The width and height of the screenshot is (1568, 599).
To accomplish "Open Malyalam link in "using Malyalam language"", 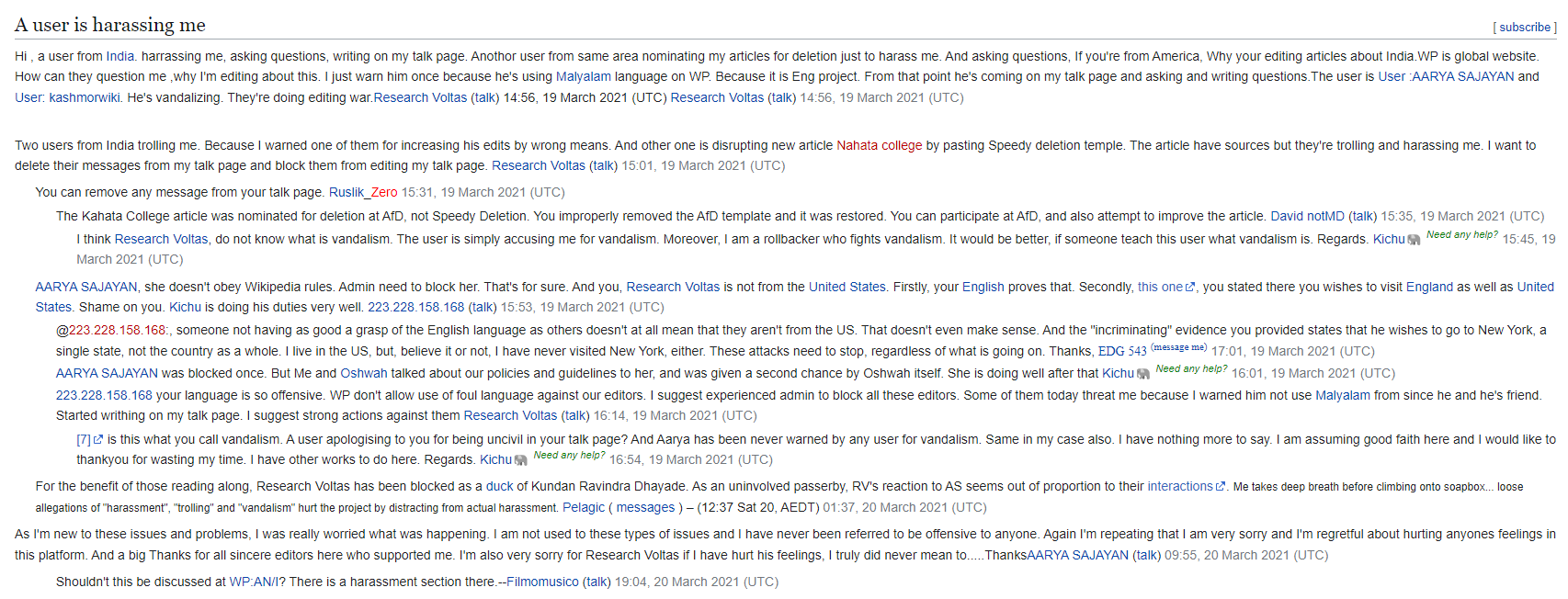I will click(x=584, y=76).
